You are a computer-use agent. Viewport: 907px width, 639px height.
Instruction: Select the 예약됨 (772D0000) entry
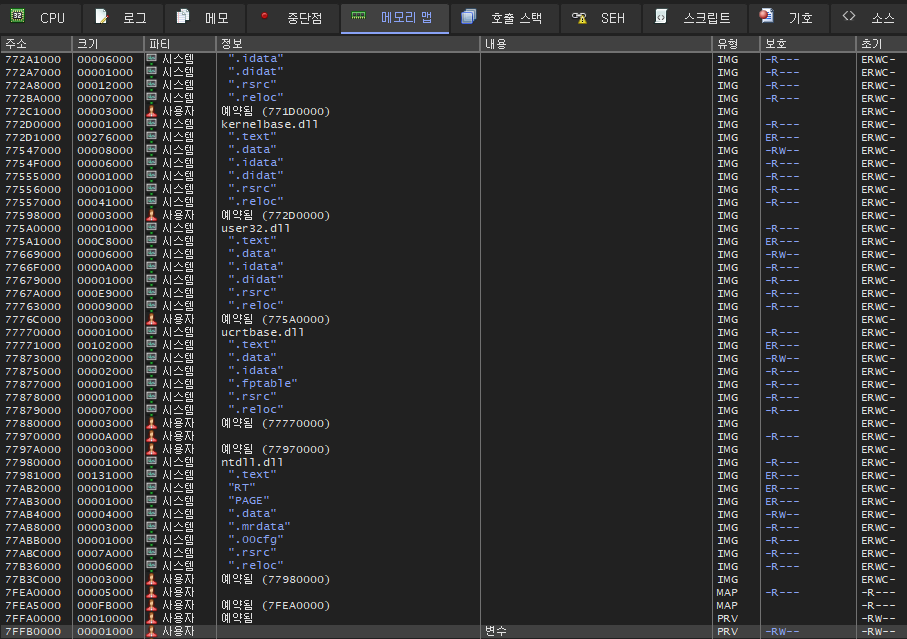[x=275, y=215]
